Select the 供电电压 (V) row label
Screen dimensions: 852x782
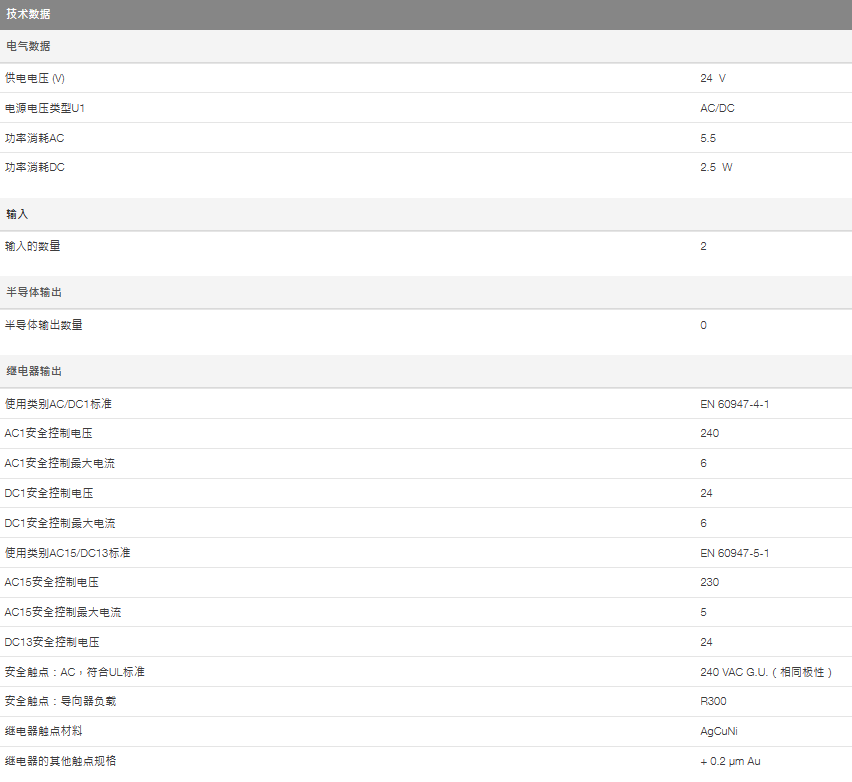[35, 78]
